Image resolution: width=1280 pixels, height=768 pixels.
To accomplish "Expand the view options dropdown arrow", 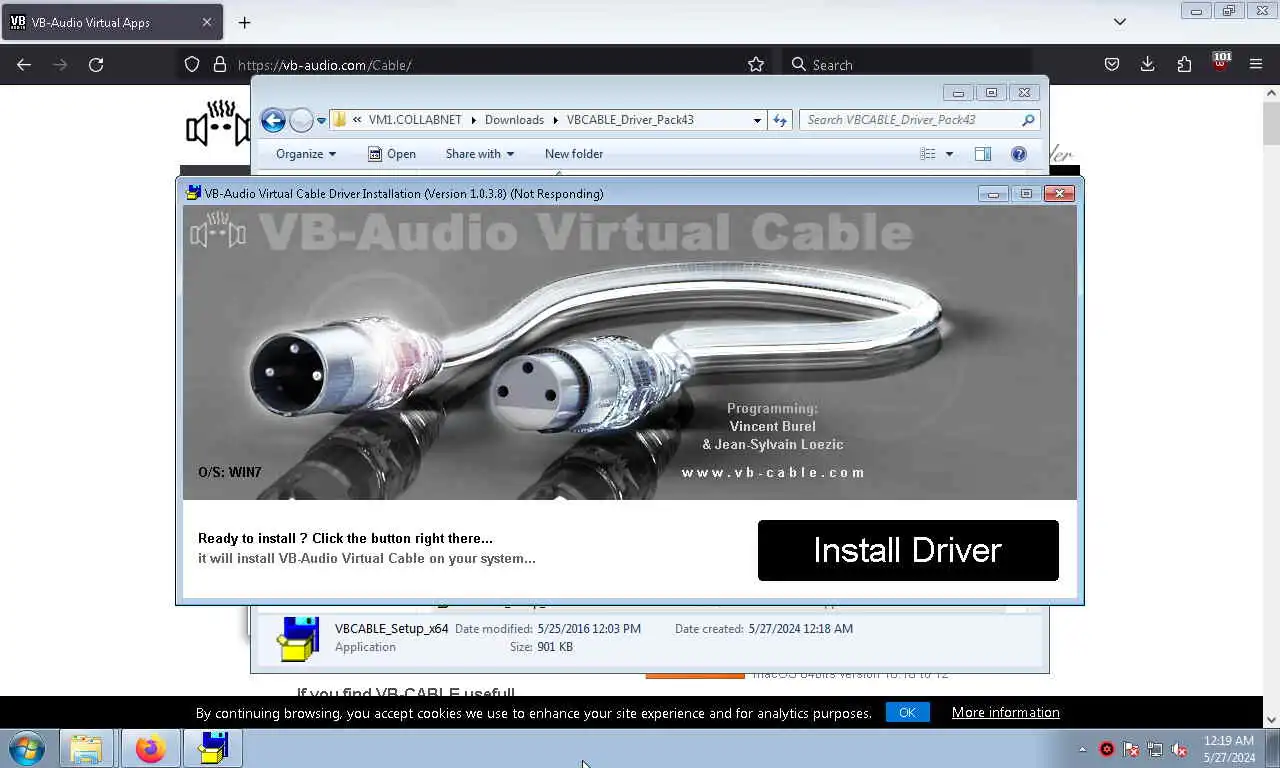I will pyautogui.click(x=949, y=154).
